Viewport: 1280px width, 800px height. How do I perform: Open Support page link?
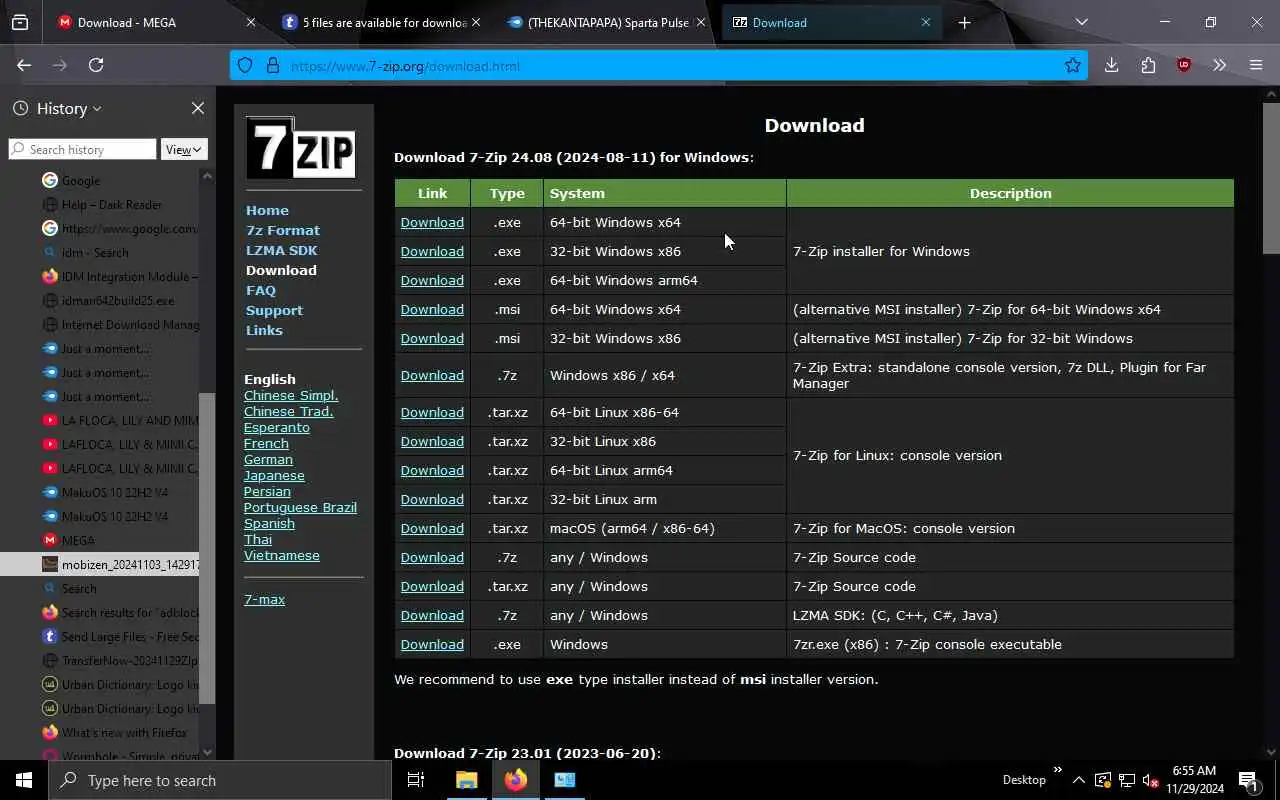pos(274,310)
